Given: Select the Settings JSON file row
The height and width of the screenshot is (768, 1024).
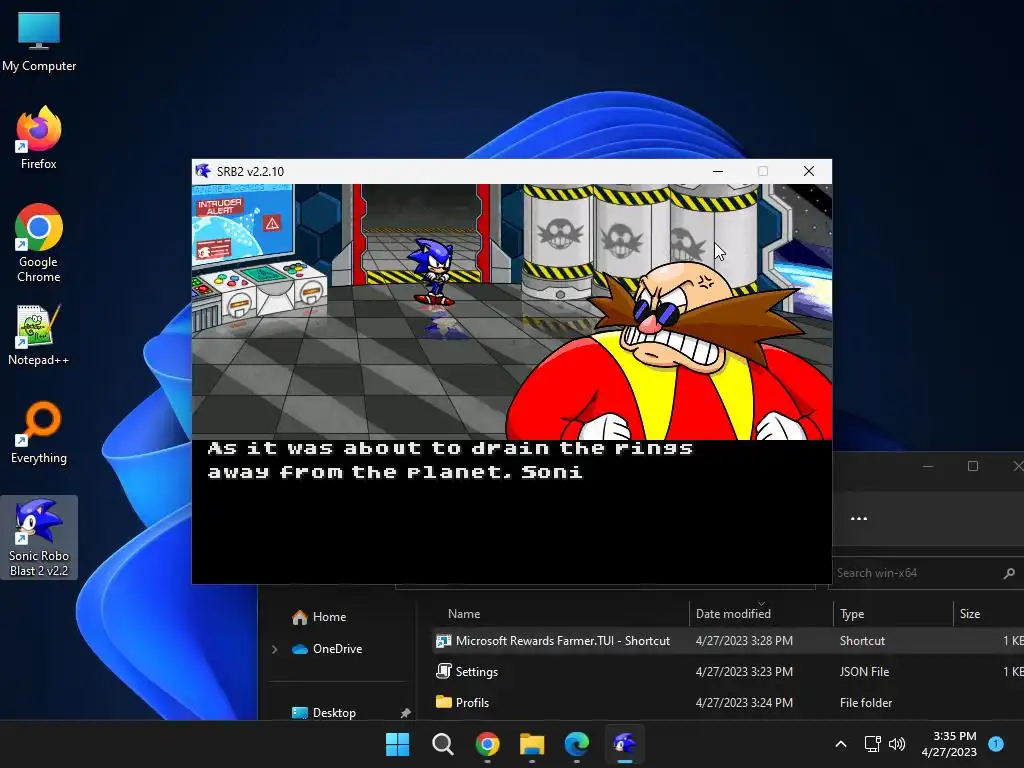Looking at the screenshot, I should coord(728,671).
